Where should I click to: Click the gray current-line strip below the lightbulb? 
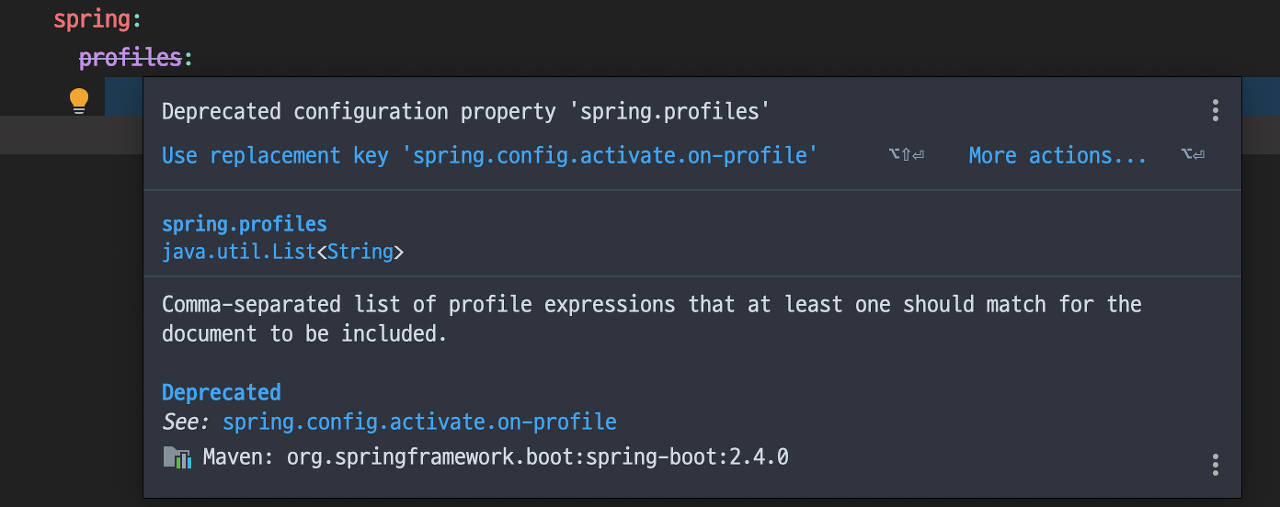click(x=71, y=134)
